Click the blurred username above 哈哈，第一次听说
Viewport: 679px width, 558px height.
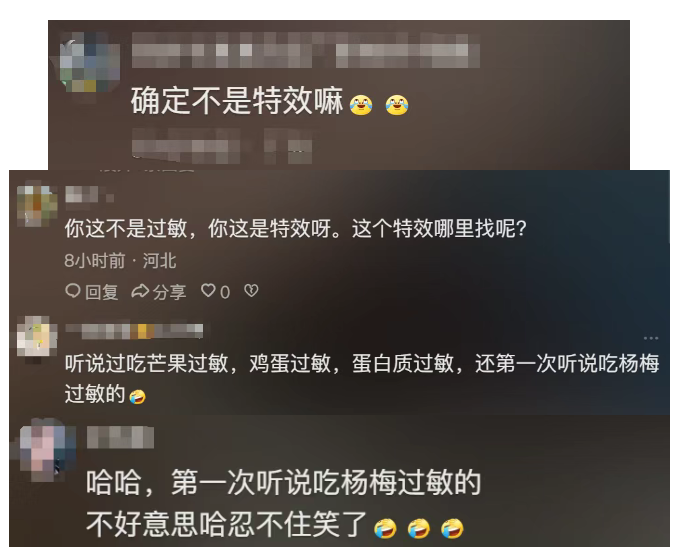tap(120, 437)
